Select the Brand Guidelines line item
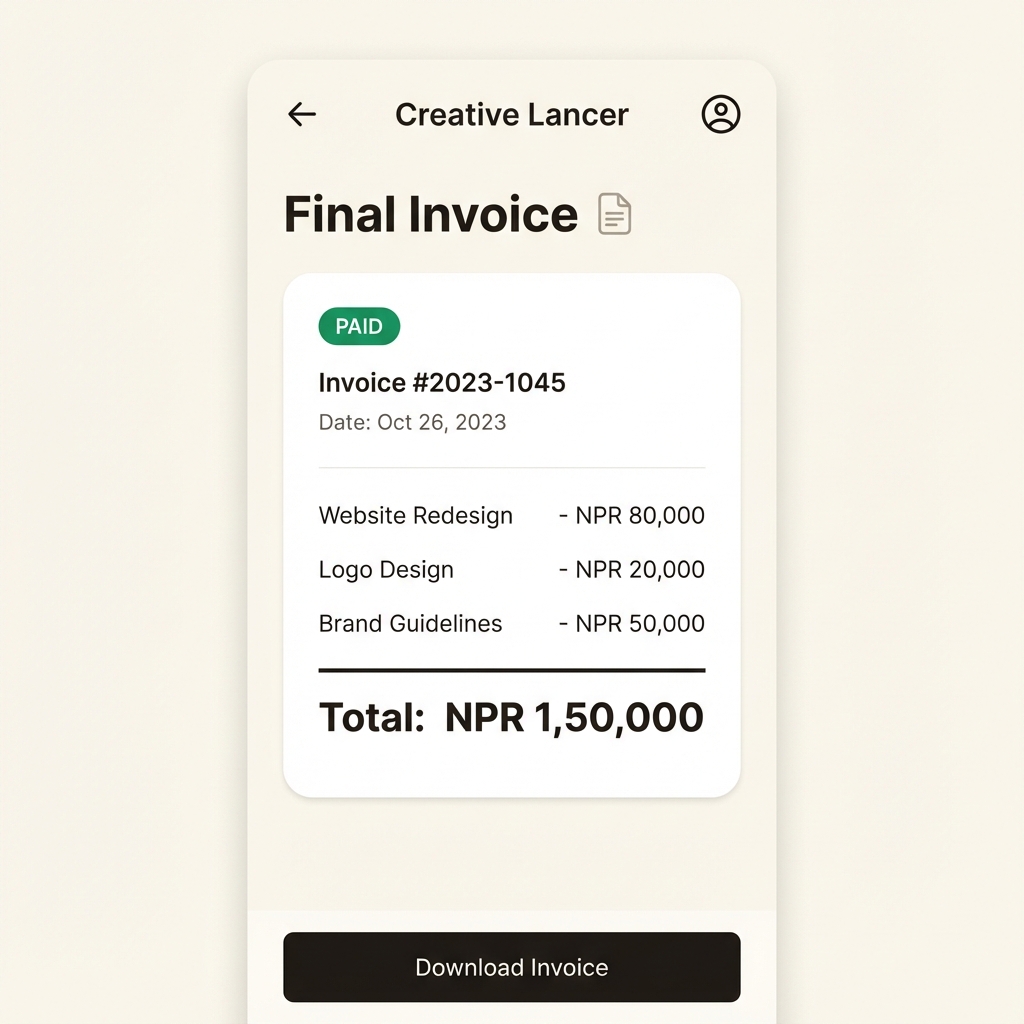Image resolution: width=1024 pixels, height=1024 pixels. click(410, 623)
